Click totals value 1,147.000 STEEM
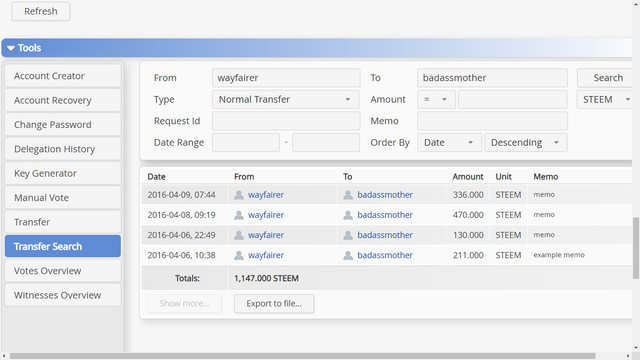The image size is (640, 360). 266,278
